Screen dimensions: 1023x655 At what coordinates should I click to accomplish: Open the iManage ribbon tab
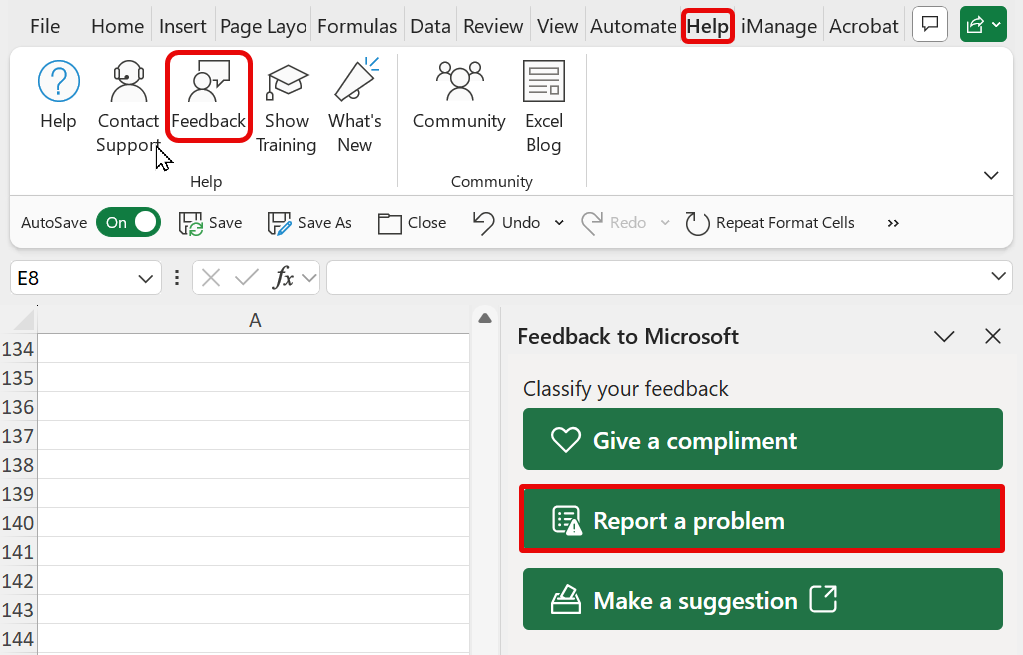click(x=779, y=26)
